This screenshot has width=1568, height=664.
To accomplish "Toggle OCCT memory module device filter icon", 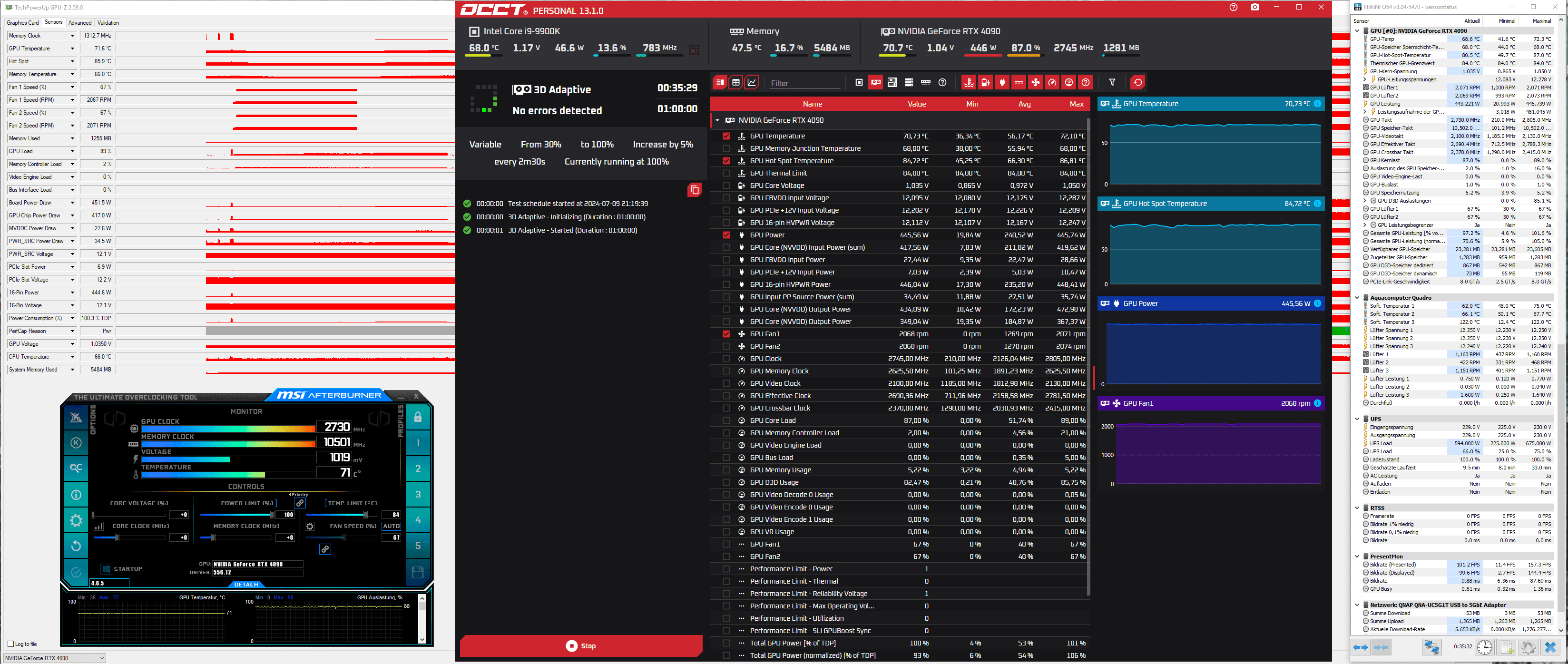I will [926, 82].
